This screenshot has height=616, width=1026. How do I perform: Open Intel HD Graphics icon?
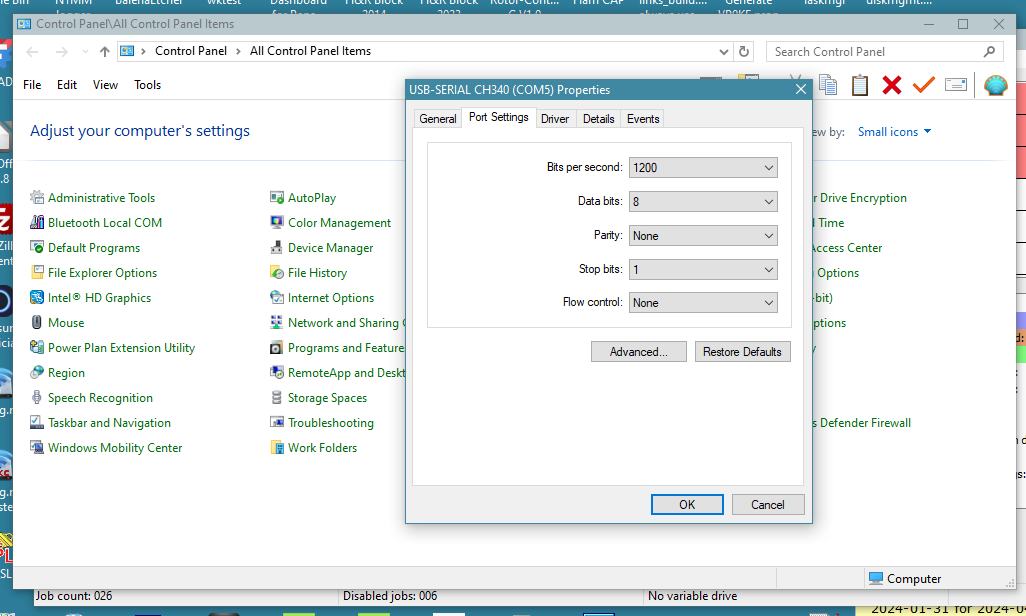tap(37, 298)
